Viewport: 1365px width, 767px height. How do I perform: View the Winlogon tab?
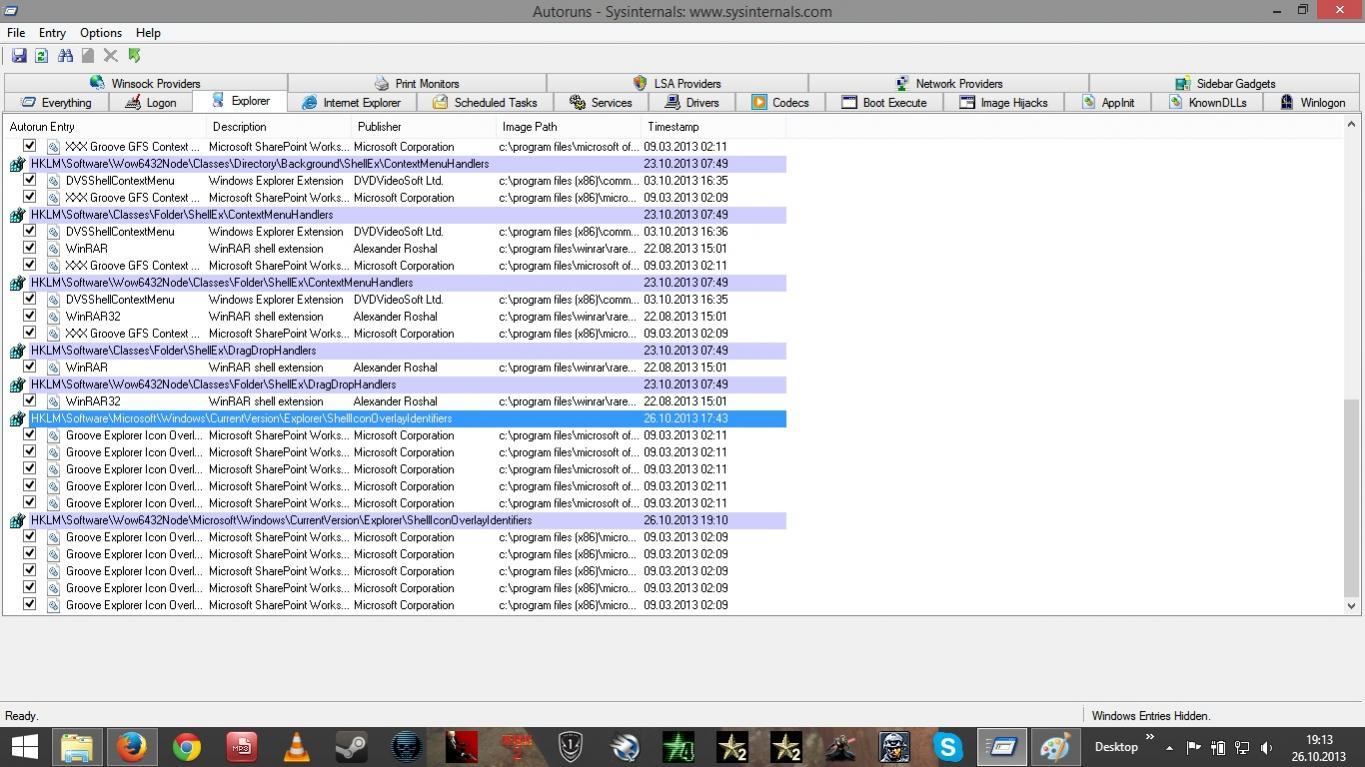point(1312,102)
